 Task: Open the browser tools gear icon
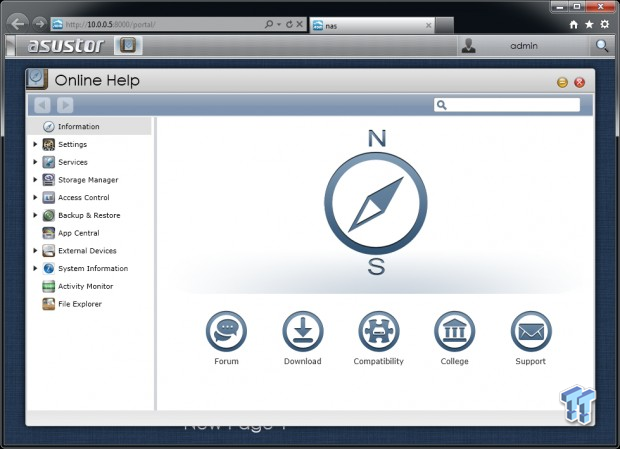605,25
